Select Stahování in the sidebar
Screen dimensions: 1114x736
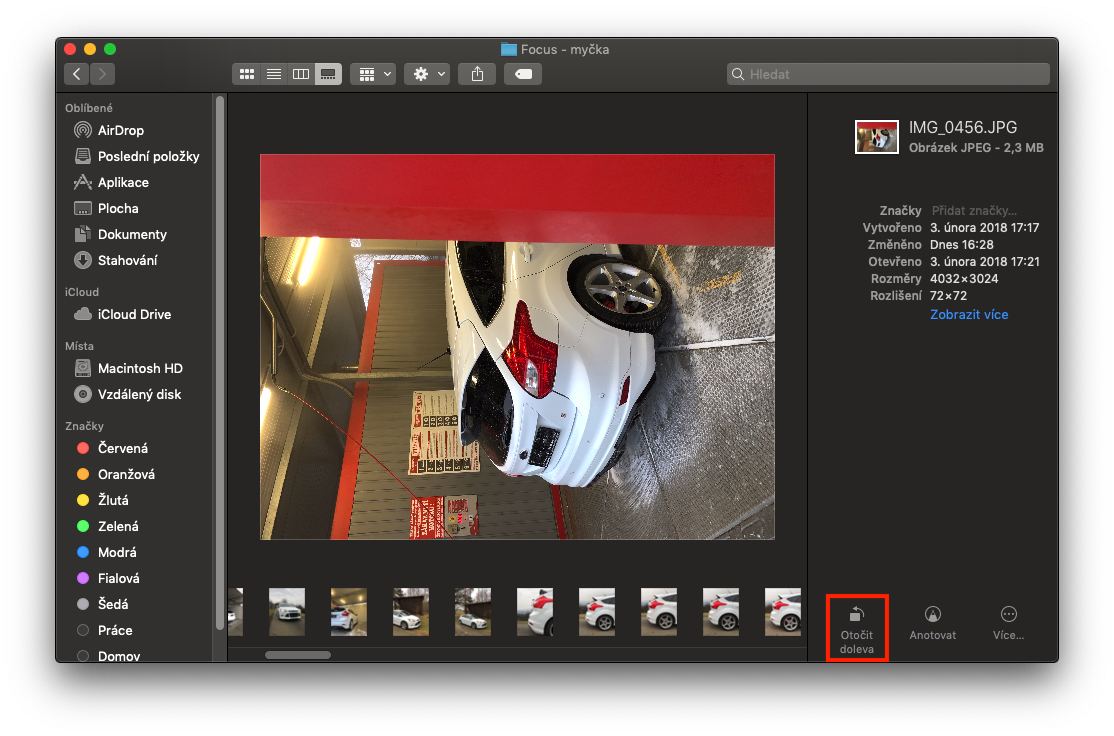(127, 260)
